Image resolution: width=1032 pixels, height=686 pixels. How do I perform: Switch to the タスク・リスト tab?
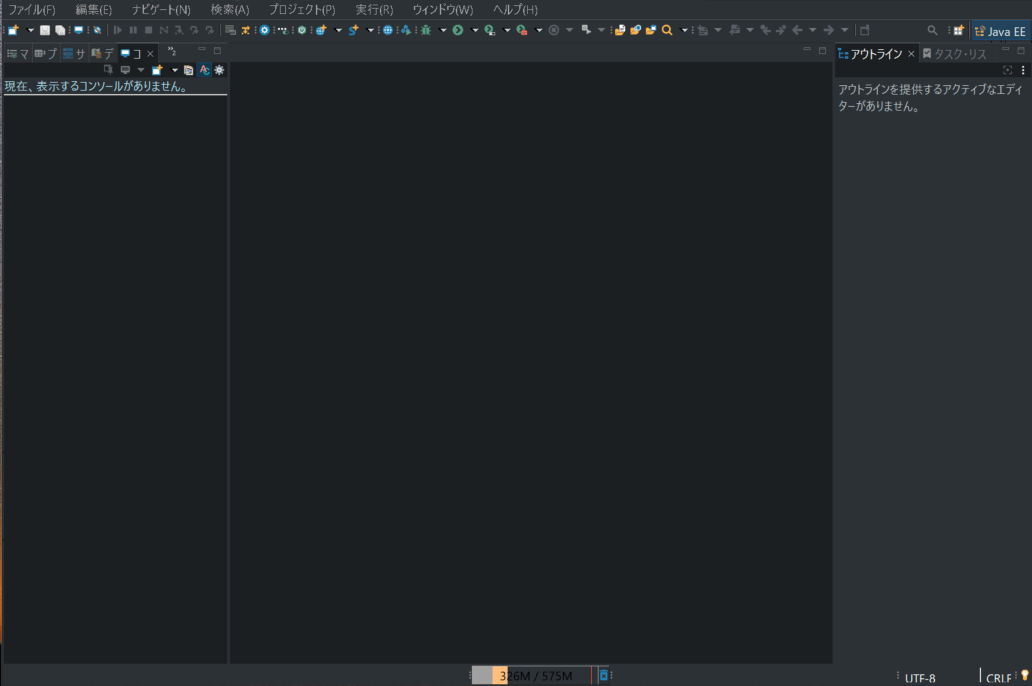click(954, 54)
